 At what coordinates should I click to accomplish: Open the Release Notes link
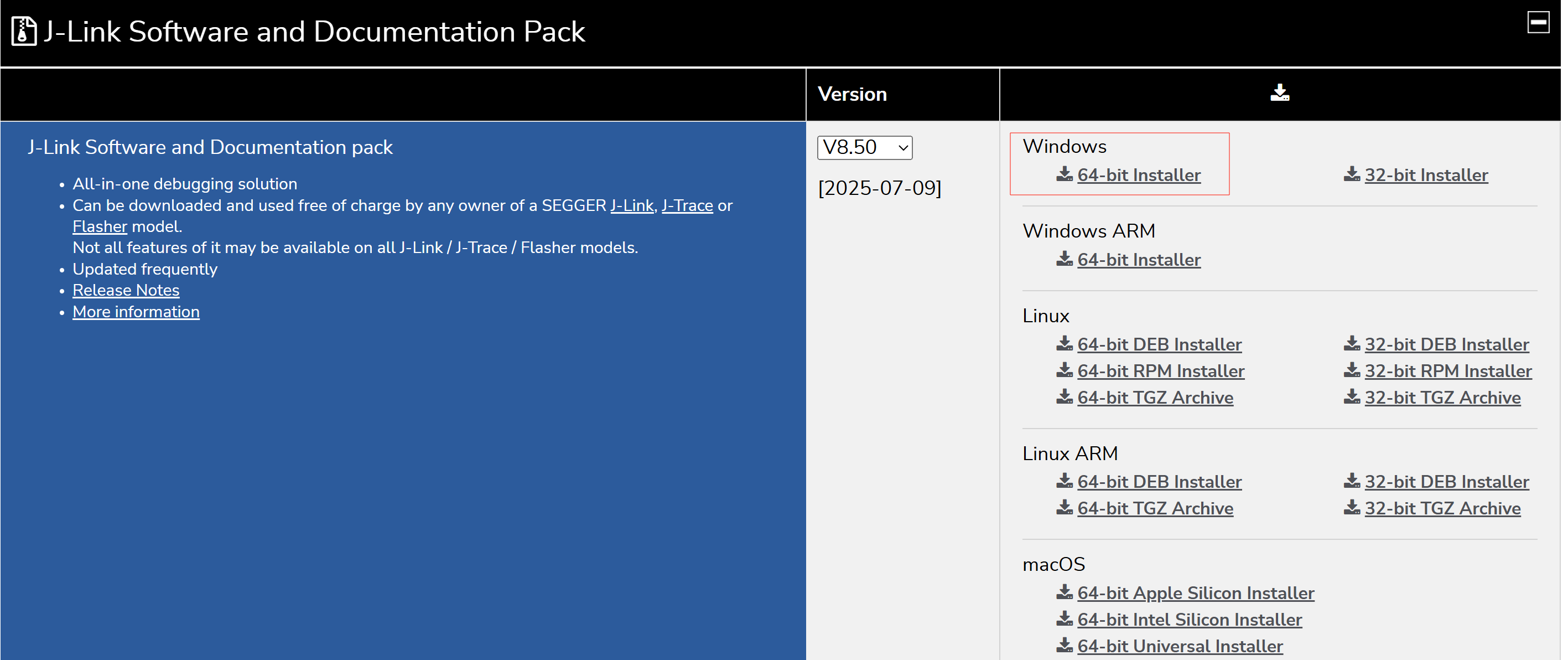click(x=126, y=290)
